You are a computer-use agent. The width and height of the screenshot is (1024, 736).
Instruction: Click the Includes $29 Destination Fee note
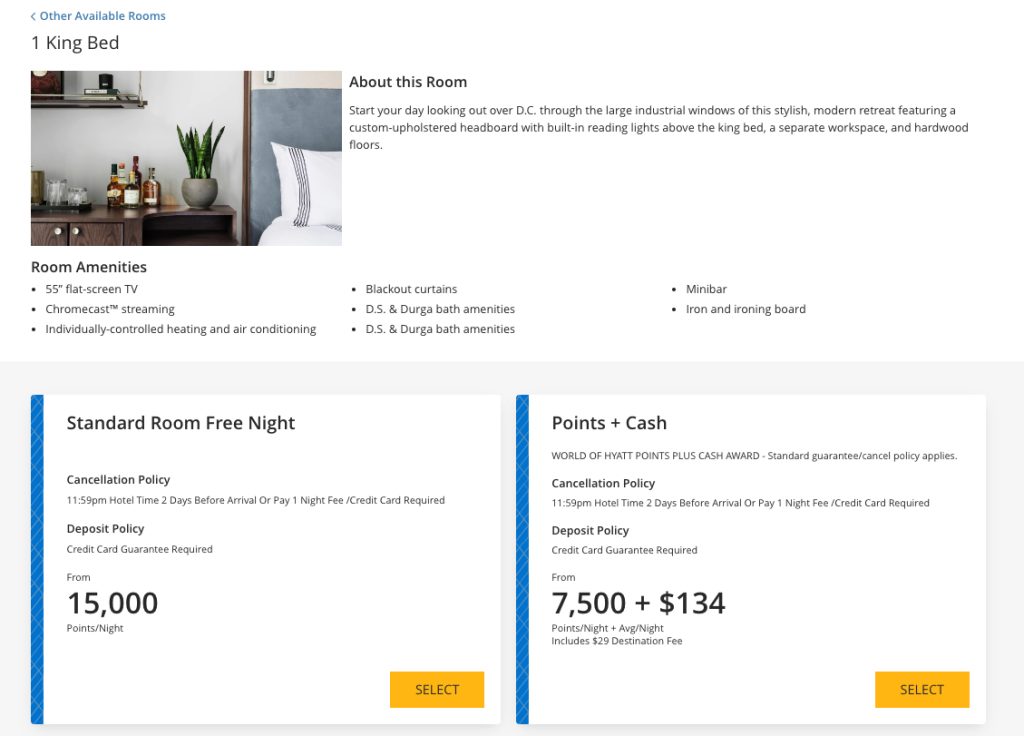pyautogui.click(x=616, y=641)
